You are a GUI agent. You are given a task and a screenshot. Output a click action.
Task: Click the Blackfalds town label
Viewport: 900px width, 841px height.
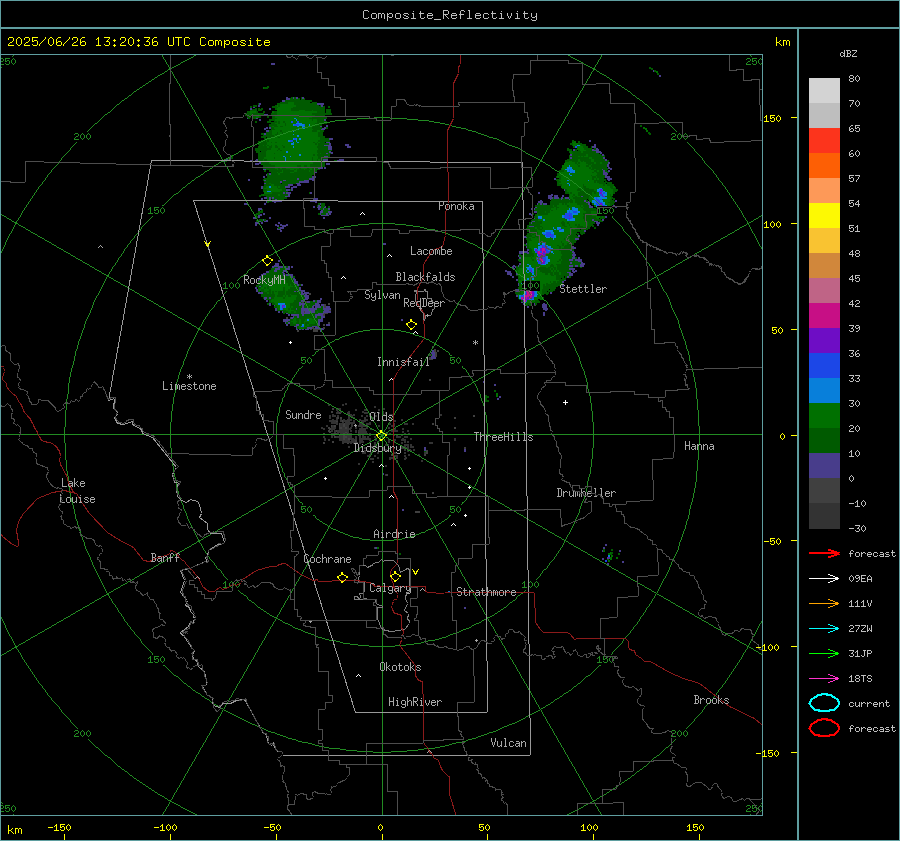(x=425, y=277)
